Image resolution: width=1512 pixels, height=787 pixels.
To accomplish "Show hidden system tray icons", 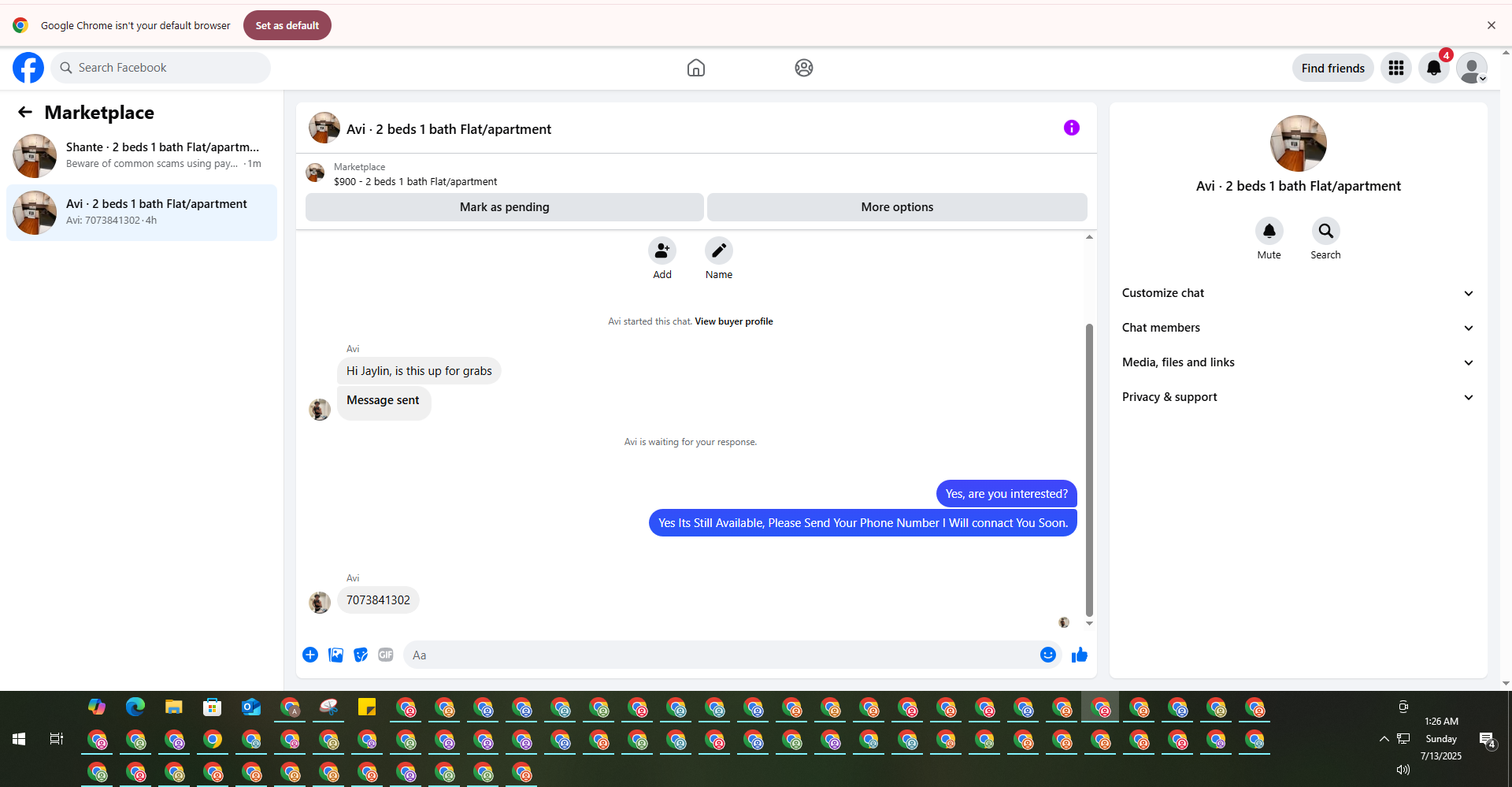I will (1384, 739).
